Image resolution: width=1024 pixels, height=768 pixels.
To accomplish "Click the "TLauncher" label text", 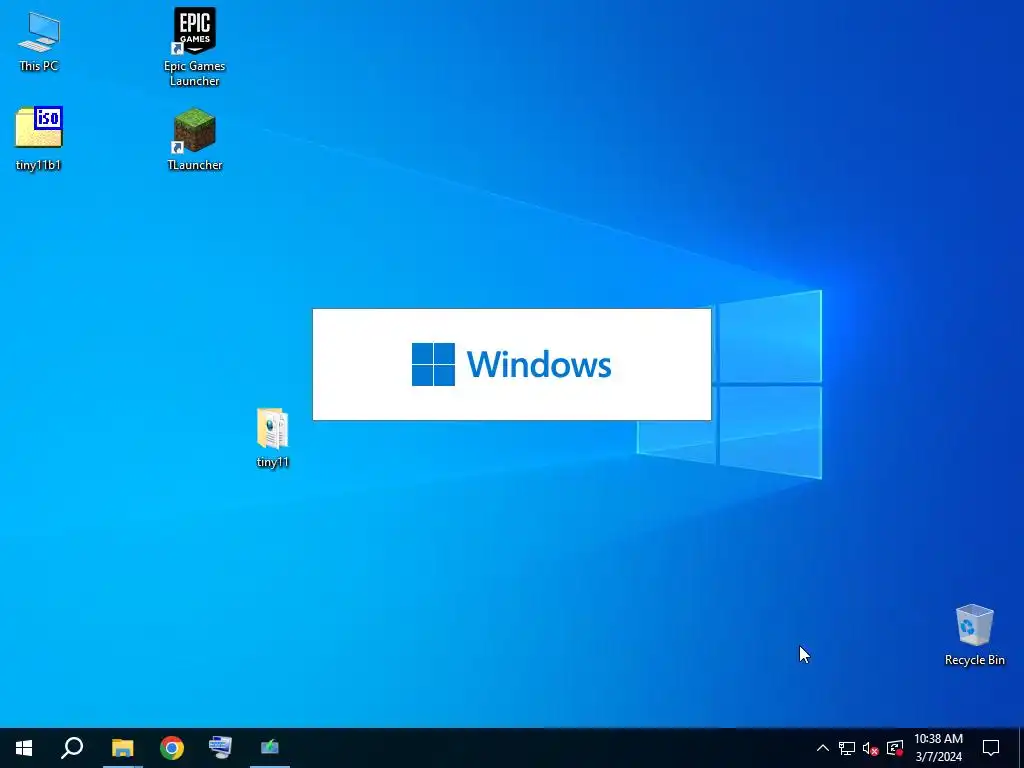I will tap(195, 165).
